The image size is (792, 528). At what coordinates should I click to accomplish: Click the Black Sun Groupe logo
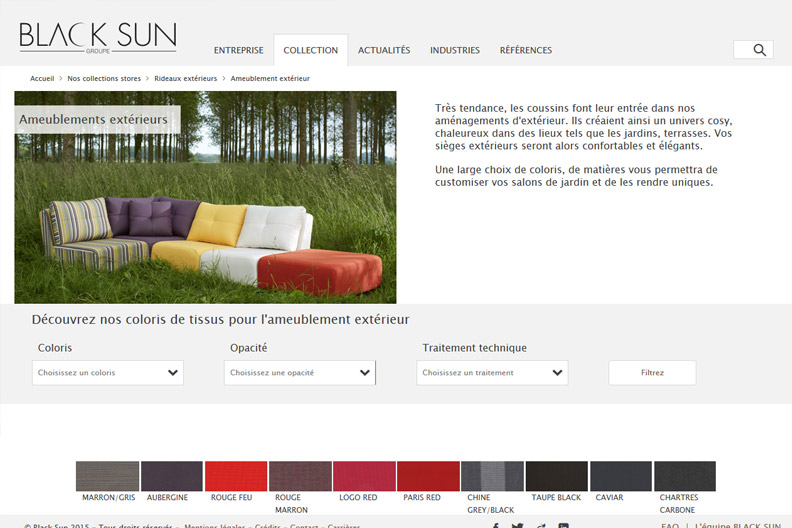coord(98,38)
